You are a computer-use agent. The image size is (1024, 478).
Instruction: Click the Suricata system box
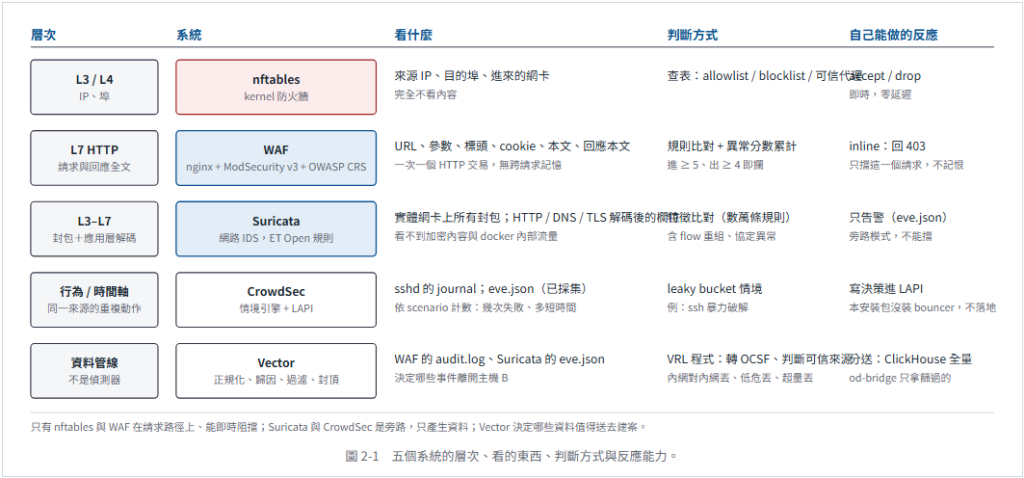276,229
